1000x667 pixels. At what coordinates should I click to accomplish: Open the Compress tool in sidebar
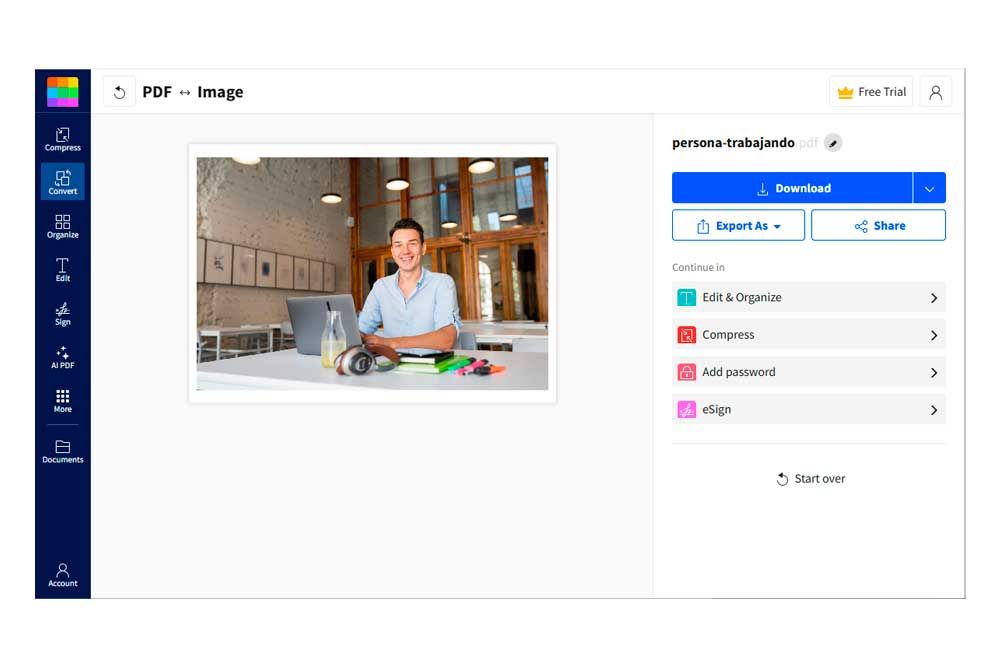point(62,139)
